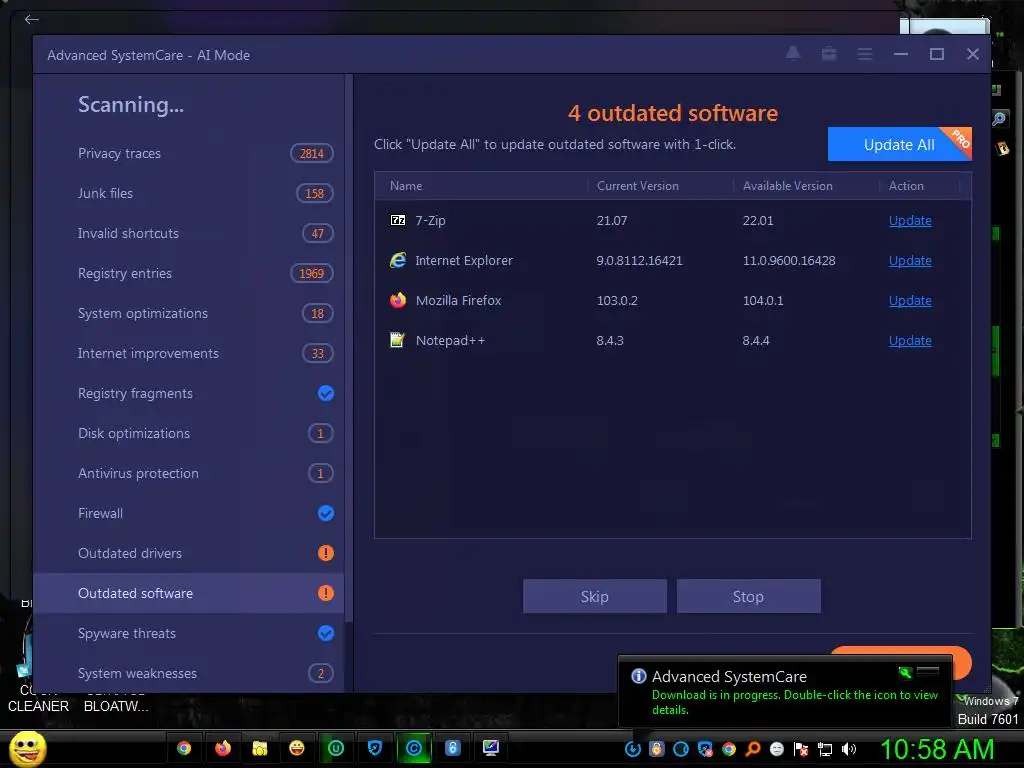Click the Firewall blue checkmark icon

pyautogui.click(x=326, y=513)
